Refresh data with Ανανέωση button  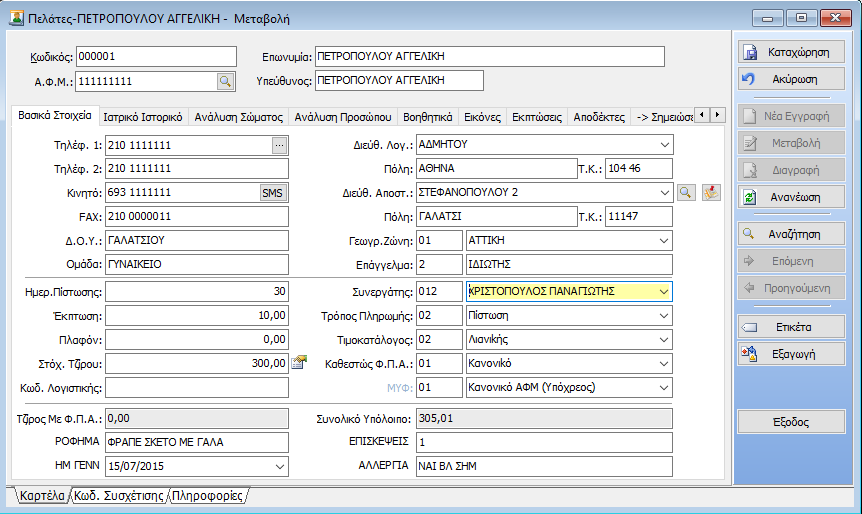click(x=791, y=197)
